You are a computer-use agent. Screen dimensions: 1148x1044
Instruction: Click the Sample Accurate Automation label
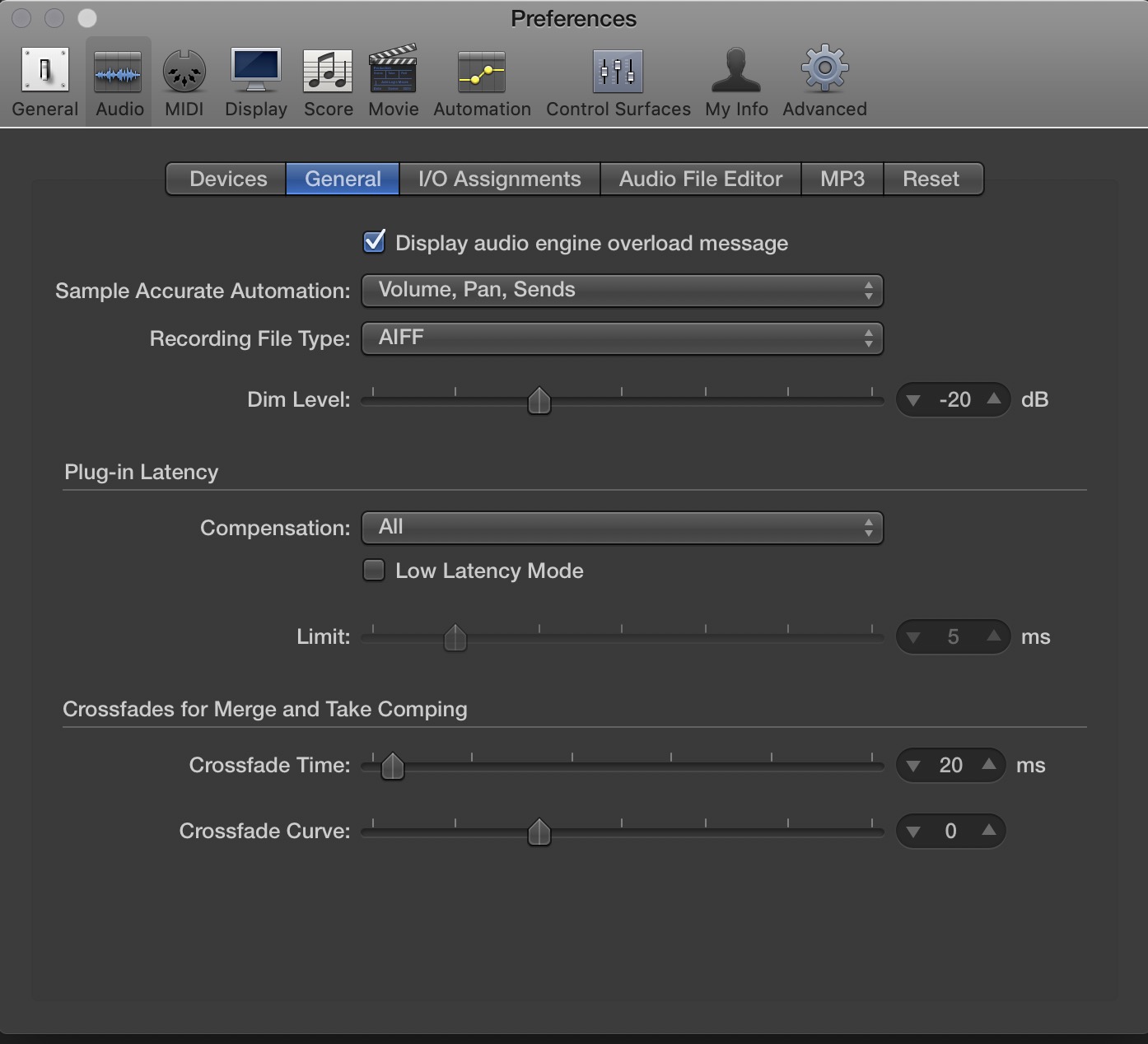203,291
